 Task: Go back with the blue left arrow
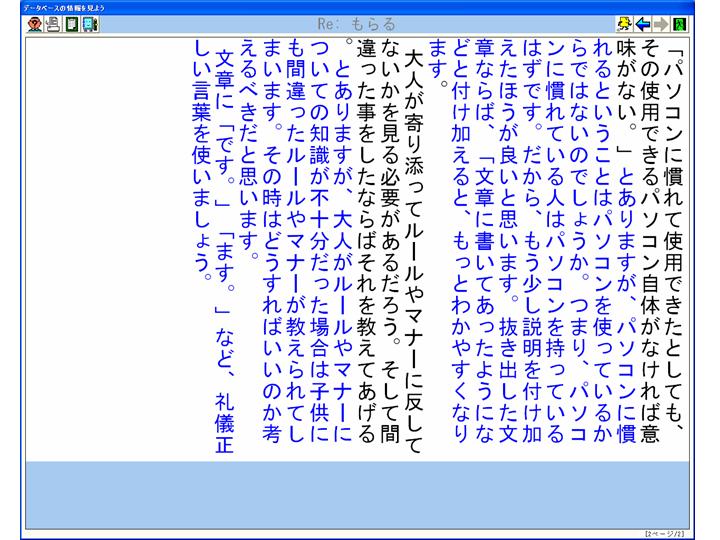(670, 23)
